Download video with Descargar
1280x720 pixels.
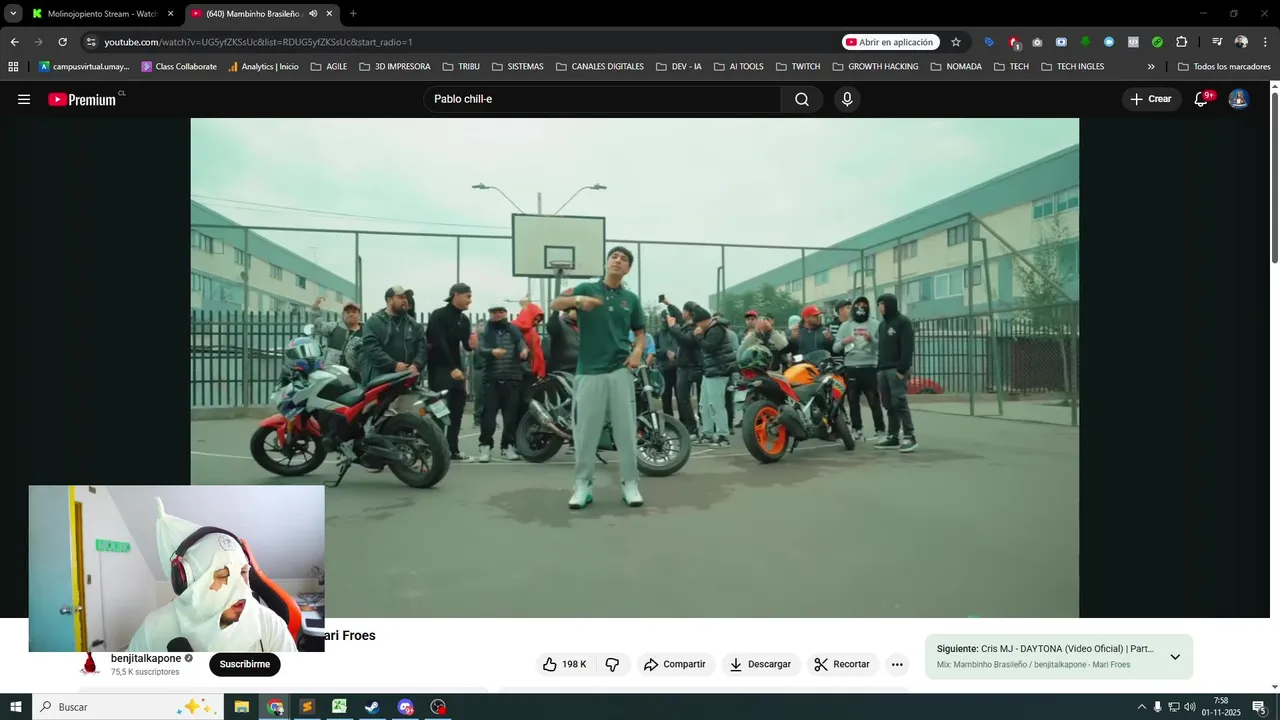click(x=760, y=664)
